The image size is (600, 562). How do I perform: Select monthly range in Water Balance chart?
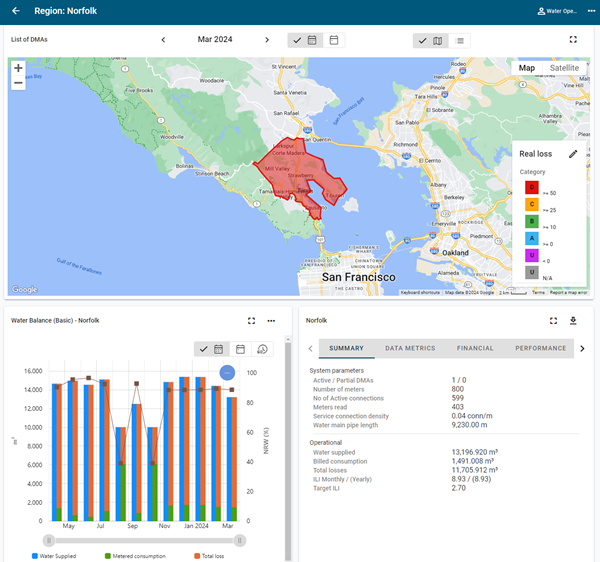pyautogui.click(x=212, y=349)
